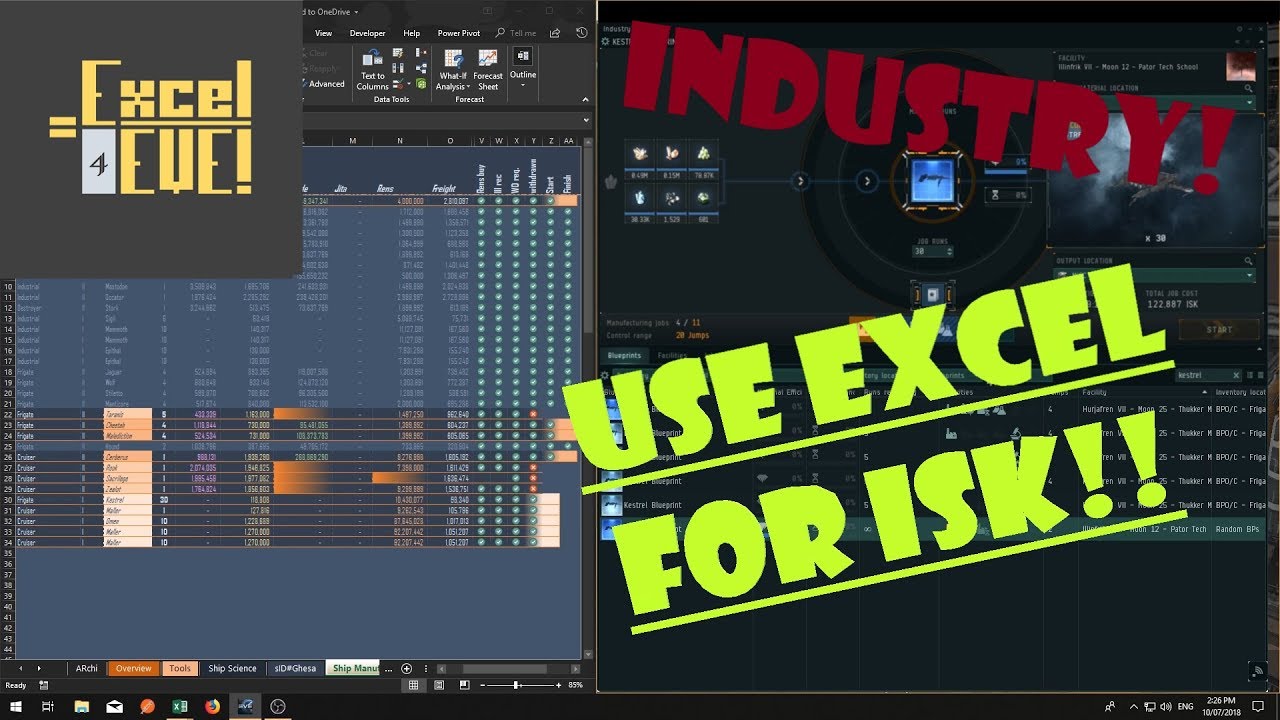Select the Kestrel blueprint in the center
This screenshot has width=1280, height=720.
[933, 181]
